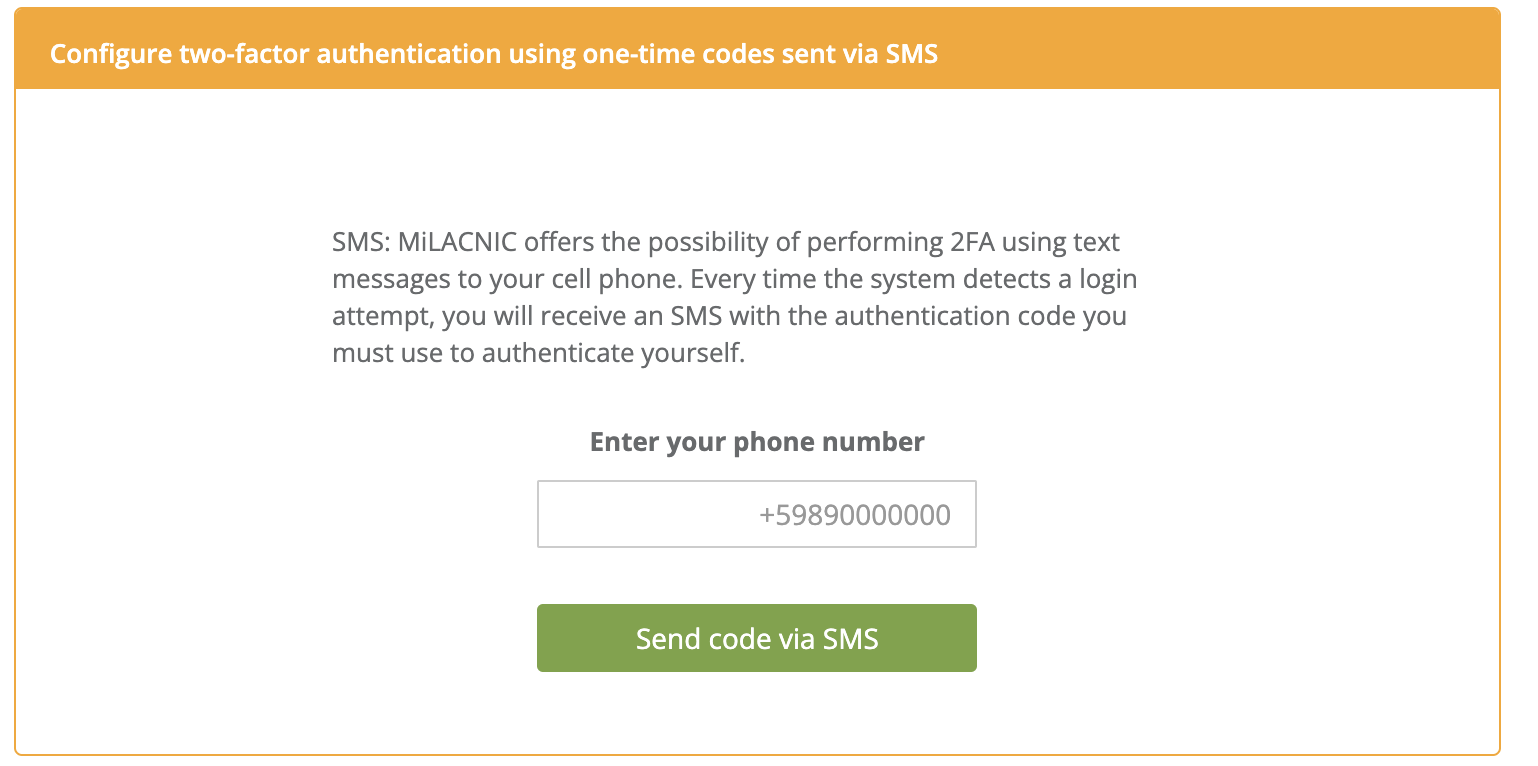Click the +59890000000 placeholder text
1538x766 pixels.
point(855,515)
